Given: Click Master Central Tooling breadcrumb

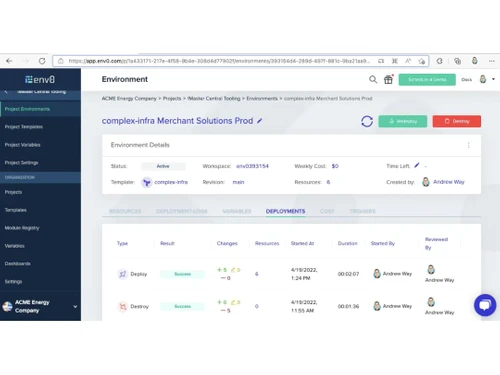Looking at the screenshot, I should [214, 98].
